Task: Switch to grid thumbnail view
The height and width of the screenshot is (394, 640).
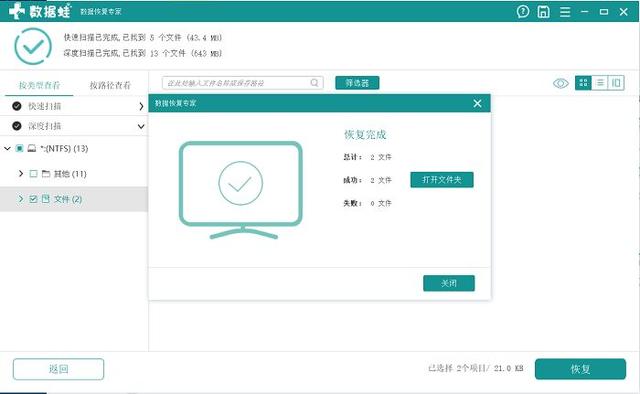Action: (x=583, y=83)
